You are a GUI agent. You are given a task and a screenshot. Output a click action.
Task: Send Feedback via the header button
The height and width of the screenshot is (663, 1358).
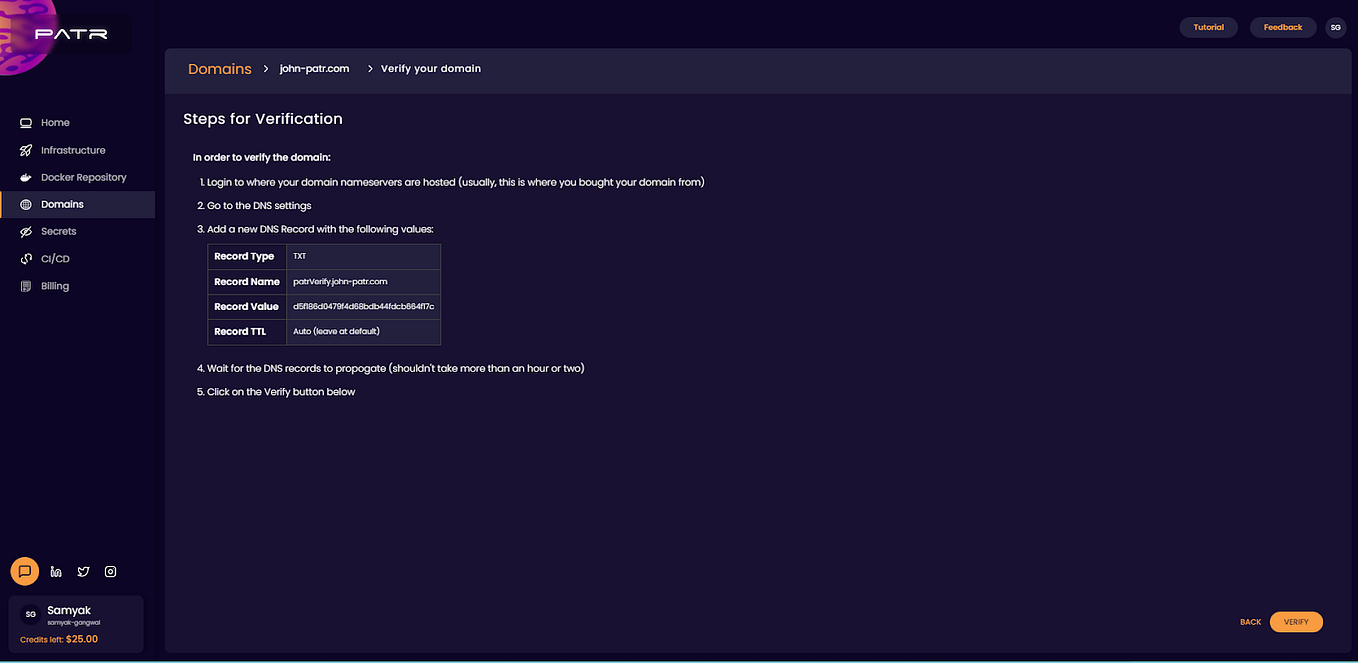[x=1282, y=27]
